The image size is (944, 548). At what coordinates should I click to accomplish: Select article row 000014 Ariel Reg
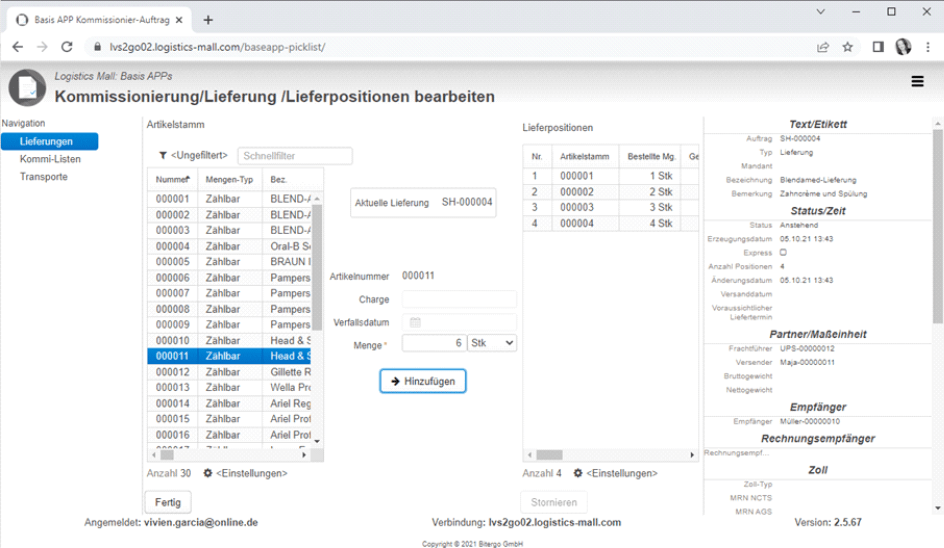click(229, 403)
